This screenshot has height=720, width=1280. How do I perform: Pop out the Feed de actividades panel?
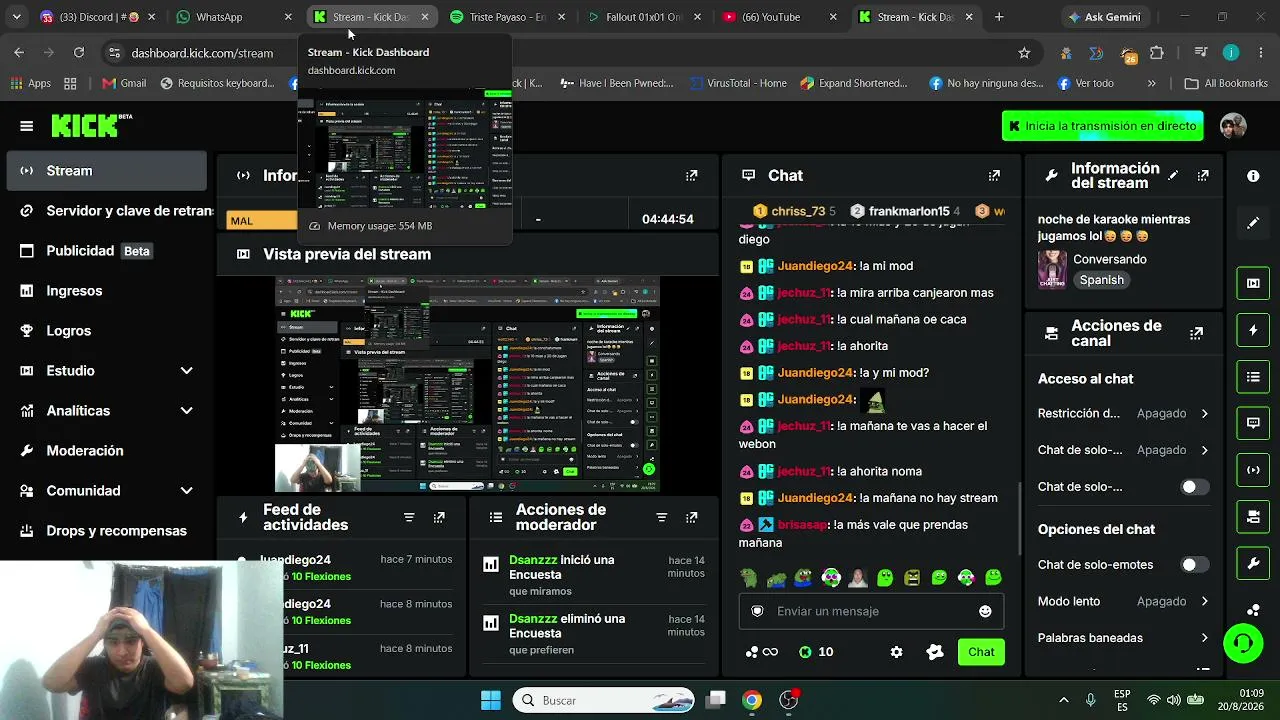point(439,517)
